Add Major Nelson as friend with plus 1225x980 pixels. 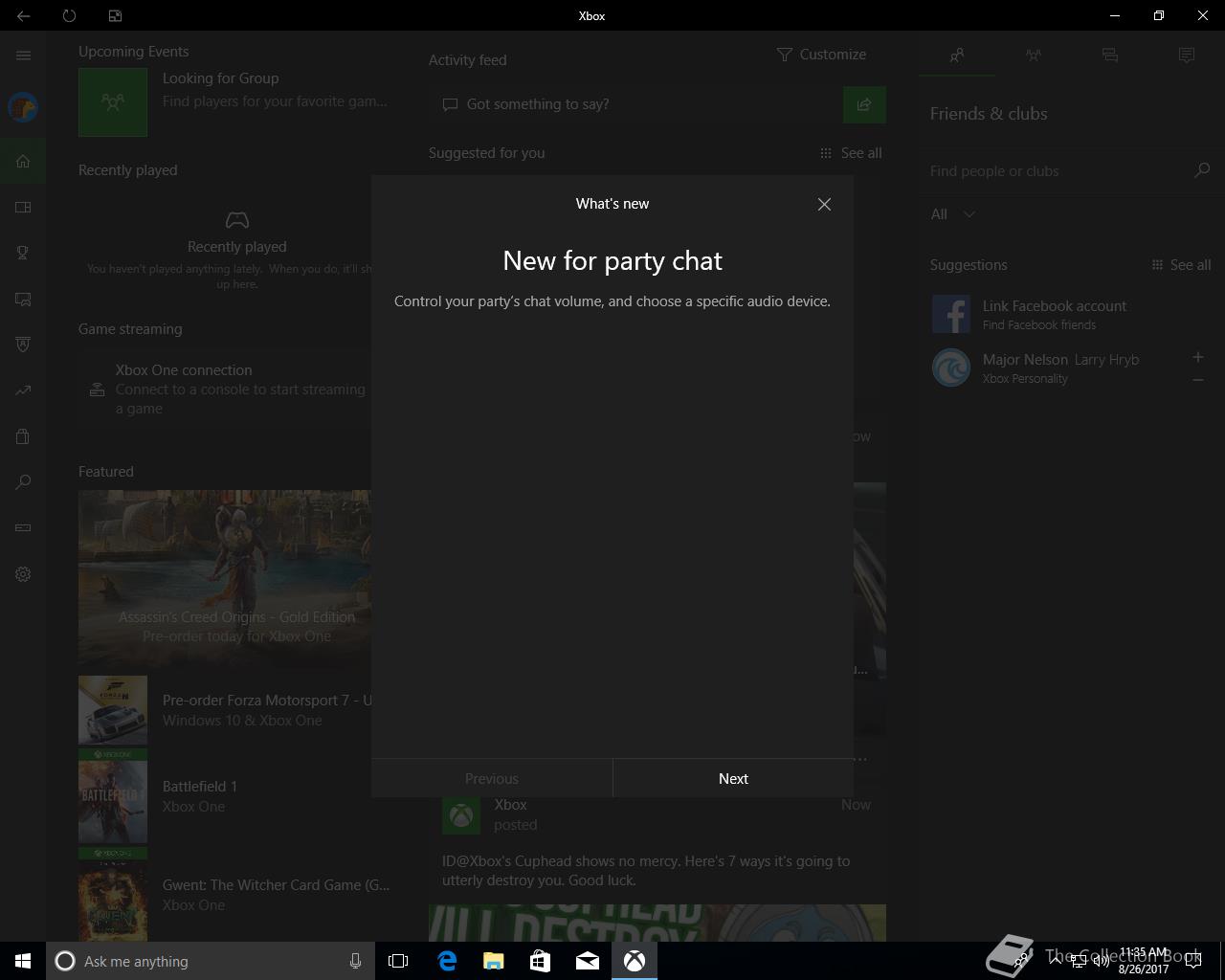pos(1197,357)
